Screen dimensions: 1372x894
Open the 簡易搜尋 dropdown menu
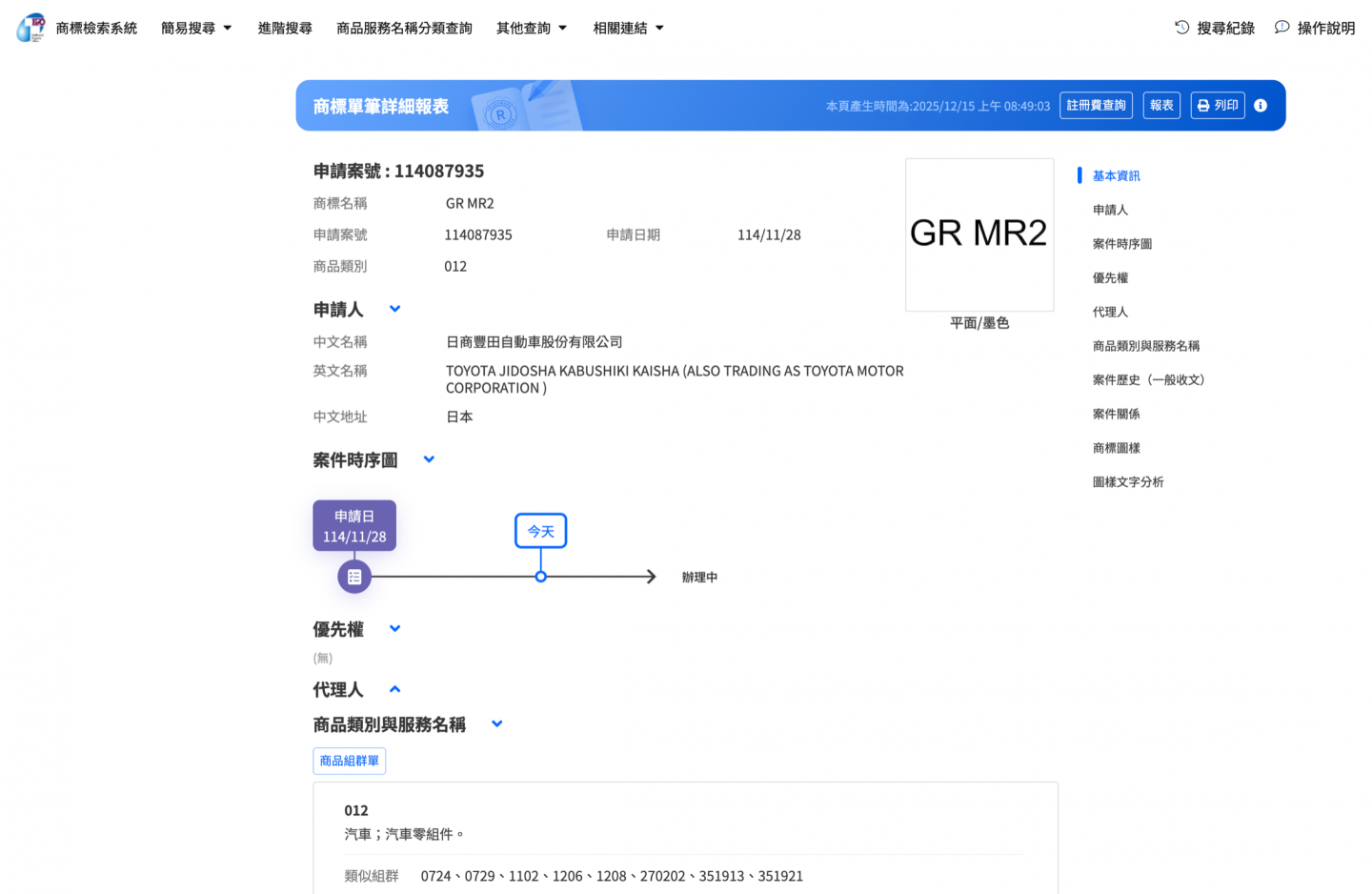pos(196,28)
